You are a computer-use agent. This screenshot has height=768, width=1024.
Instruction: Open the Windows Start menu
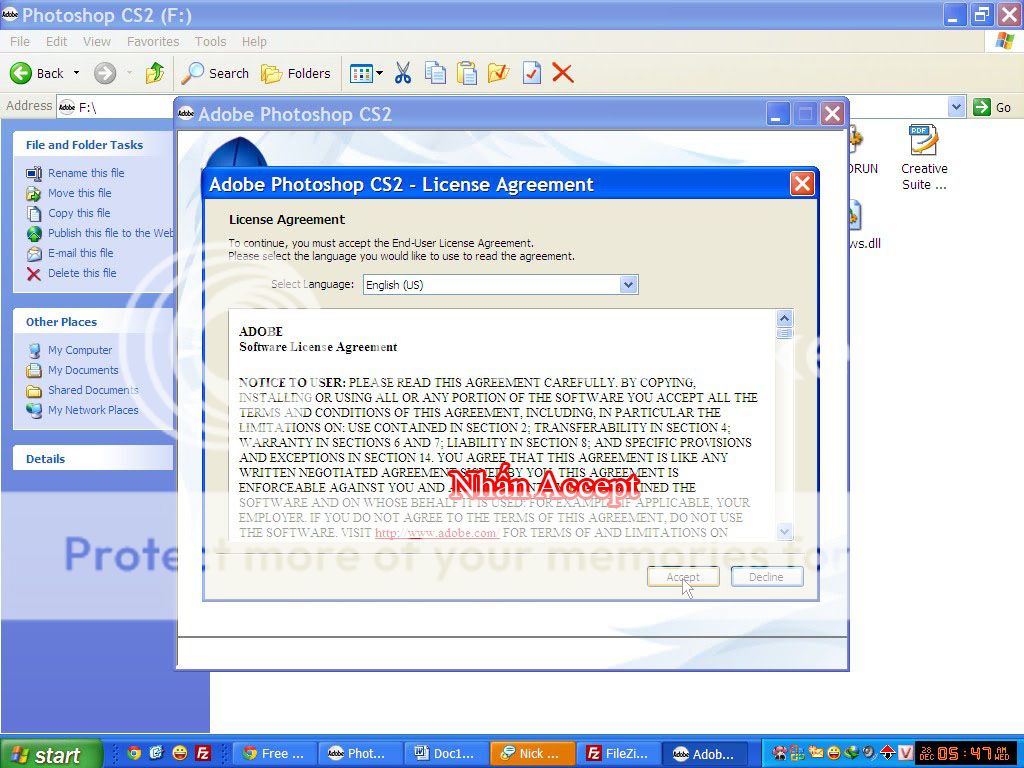click(x=51, y=754)
